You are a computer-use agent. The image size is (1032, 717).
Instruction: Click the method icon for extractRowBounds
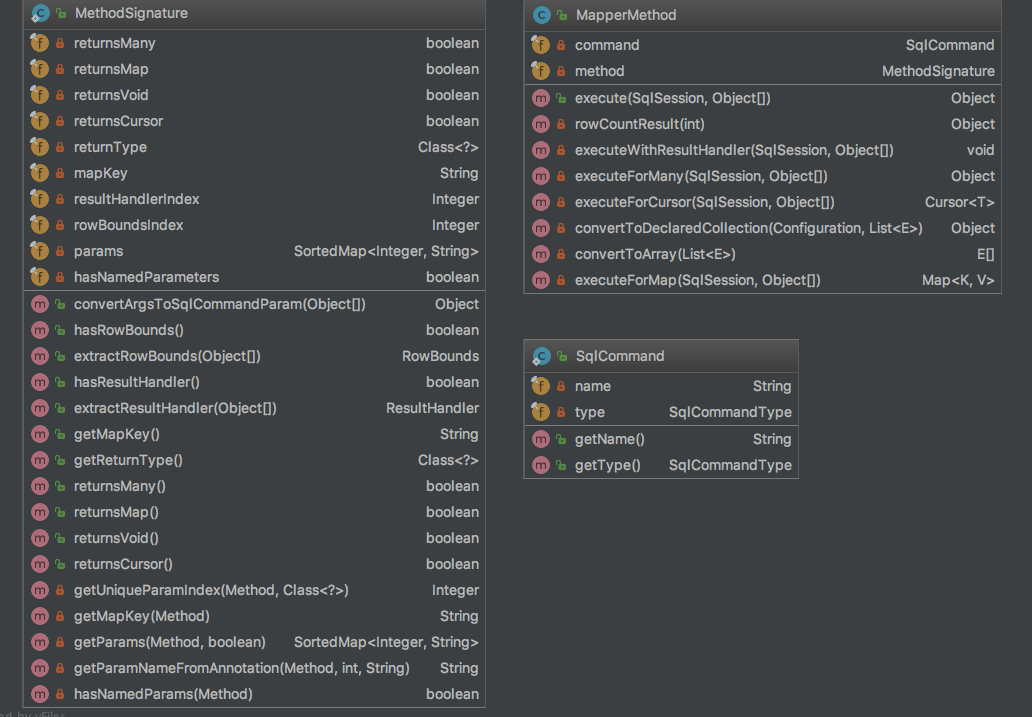pos(40,356)
